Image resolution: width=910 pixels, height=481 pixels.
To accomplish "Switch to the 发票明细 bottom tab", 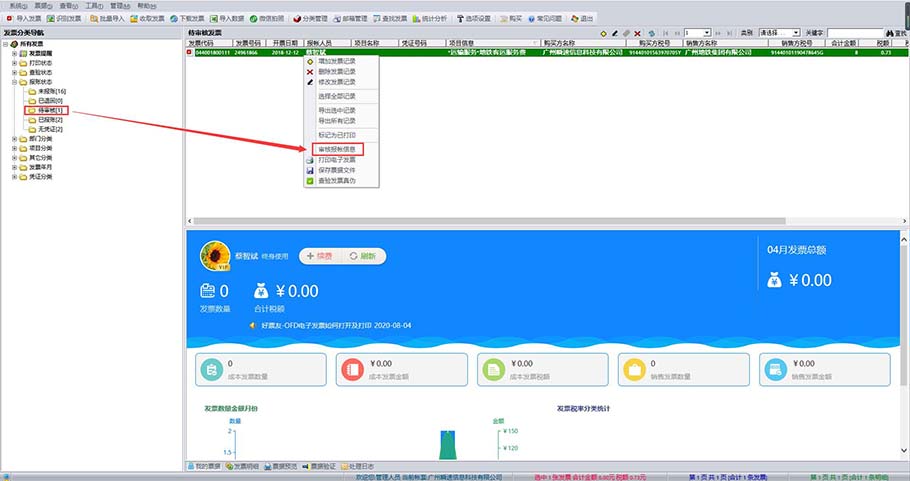I will click(243, 466).
